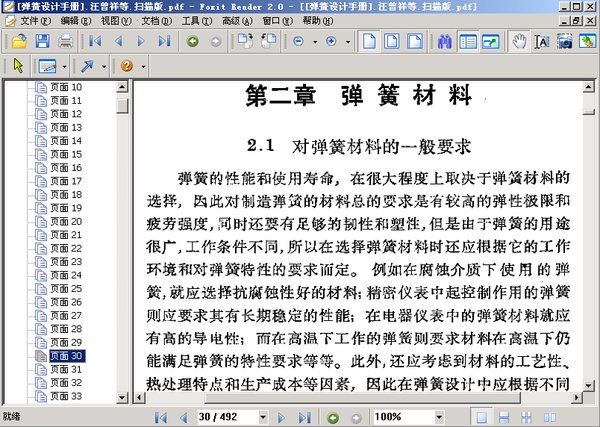Screen dimensions: 600x427
Task: Click the Zoom out minus icon in the toolbar
Action: [298, 41]
